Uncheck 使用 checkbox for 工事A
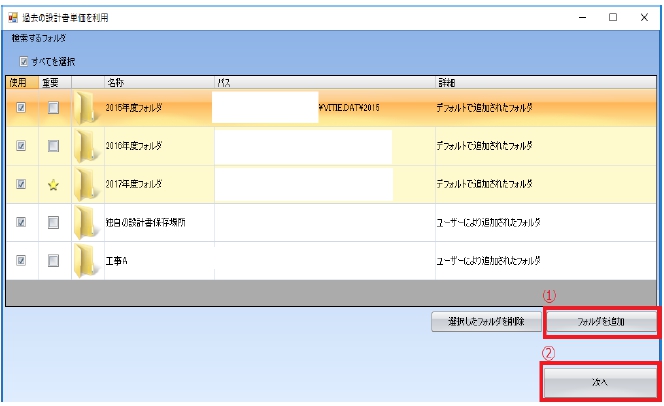 tap(21, 260)
